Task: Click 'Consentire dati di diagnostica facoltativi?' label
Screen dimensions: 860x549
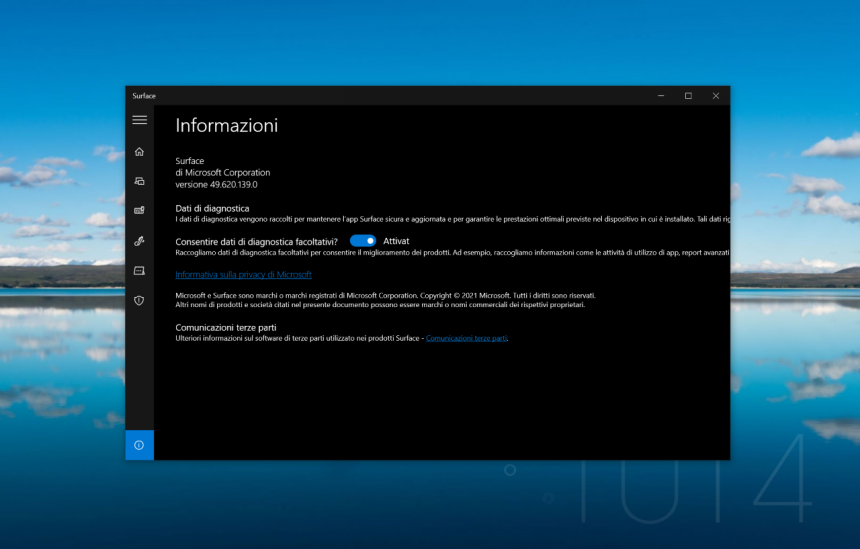Action: point(257,241)
